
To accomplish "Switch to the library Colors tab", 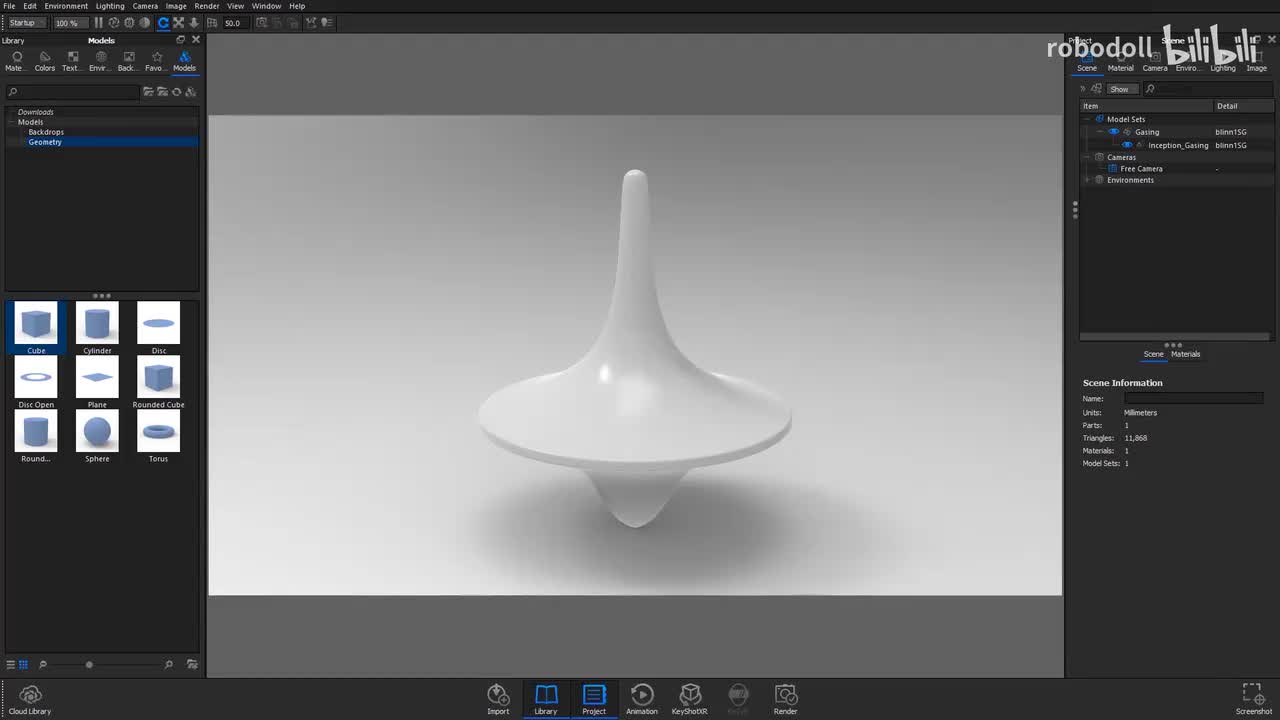I will [x=45, y=61].
